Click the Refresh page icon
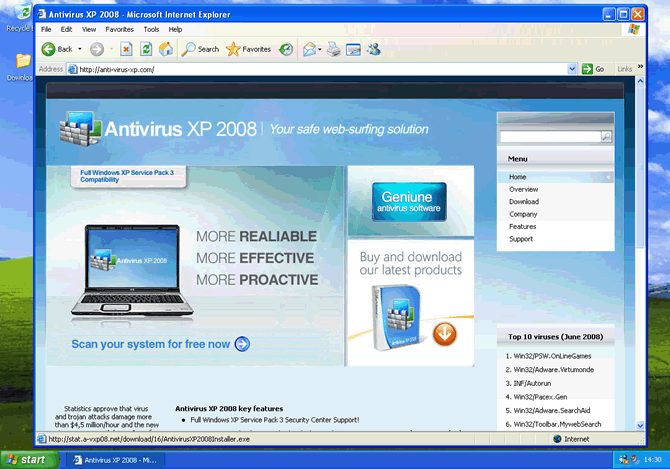Image resolution: width=670 pixels, height=469 pixels. pyautogui.click(x=146, y=49)
